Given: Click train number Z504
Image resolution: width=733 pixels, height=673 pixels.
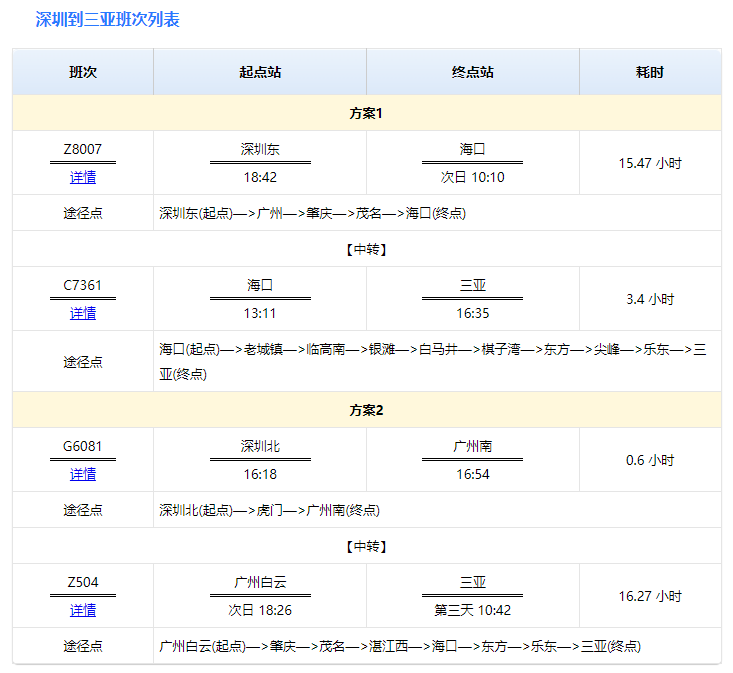Looking at the screenshot, I should pyautogui.click(x=83, y=582).
